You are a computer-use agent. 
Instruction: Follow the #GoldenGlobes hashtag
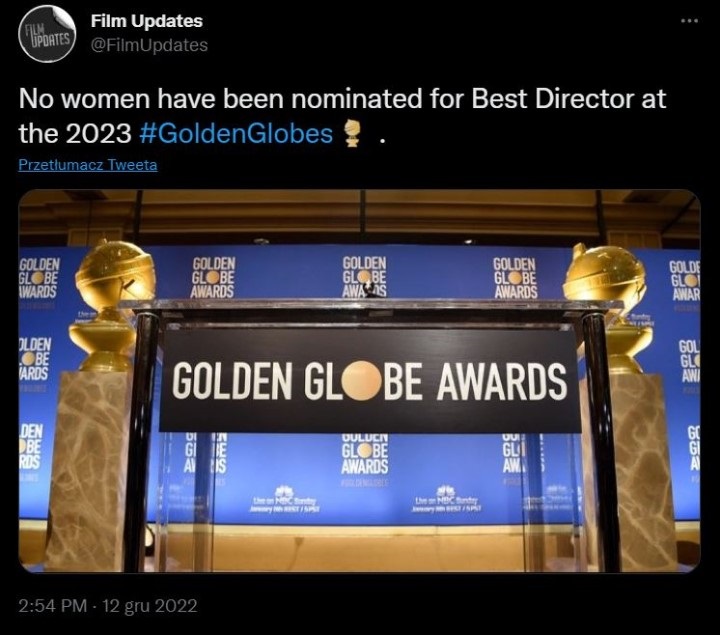[x=235, y=134]
